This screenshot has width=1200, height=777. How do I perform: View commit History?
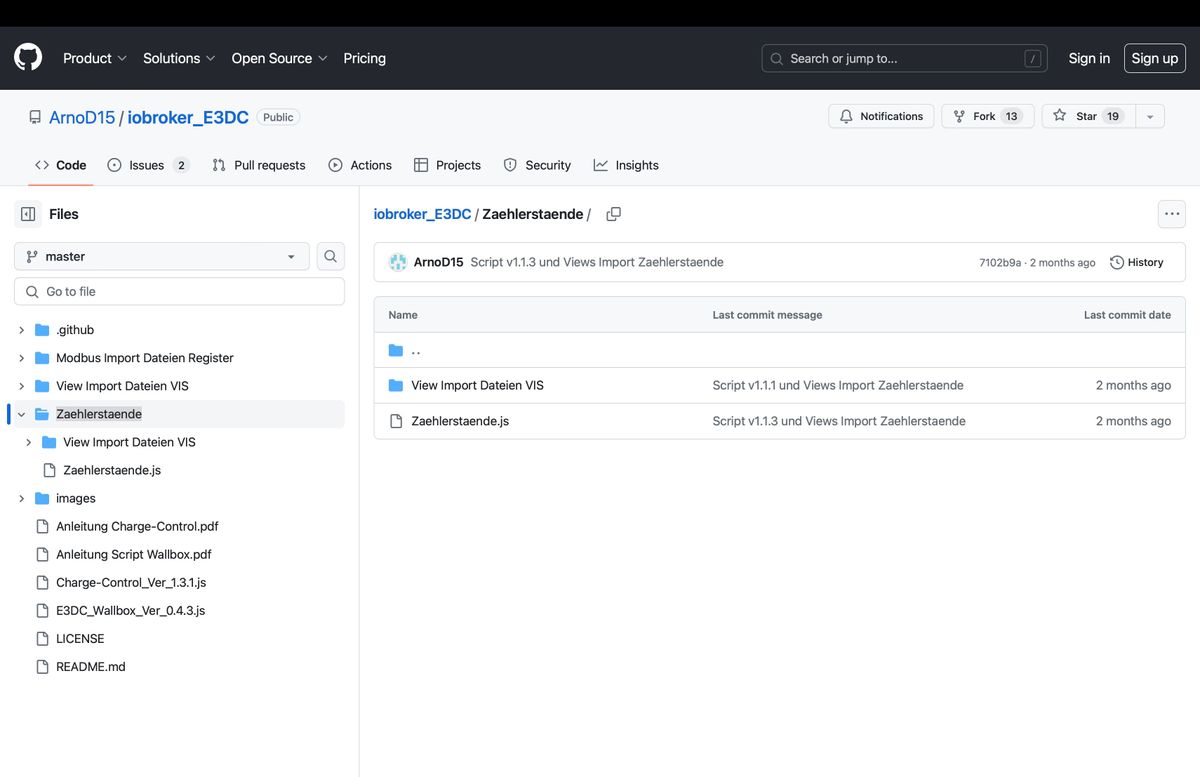(x=1137, y=262)
